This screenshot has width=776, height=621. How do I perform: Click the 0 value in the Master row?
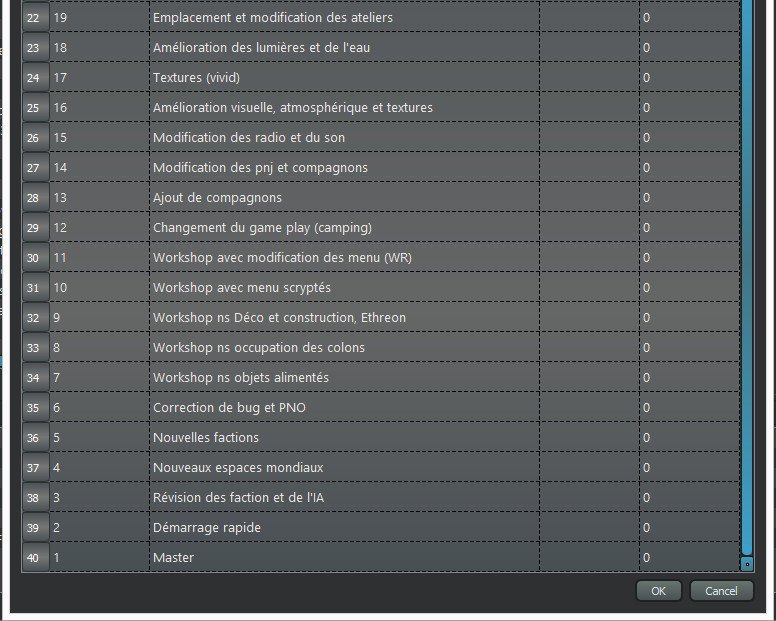point(688,558)
